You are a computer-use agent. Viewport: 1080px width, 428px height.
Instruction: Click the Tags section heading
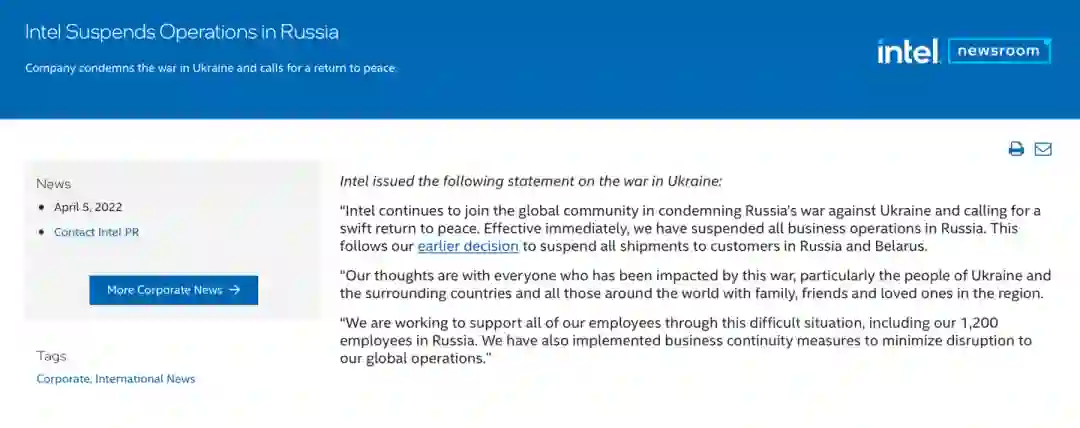pos(52,356)
